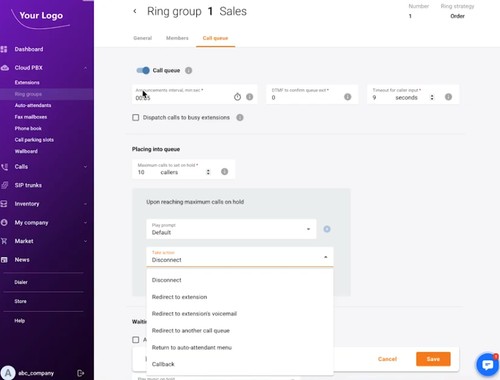Image resolution: width=500 pixels, height=380 pixels.
Task: Enable Dispatch calls to busy extensions checkbox
Action: 136,117
